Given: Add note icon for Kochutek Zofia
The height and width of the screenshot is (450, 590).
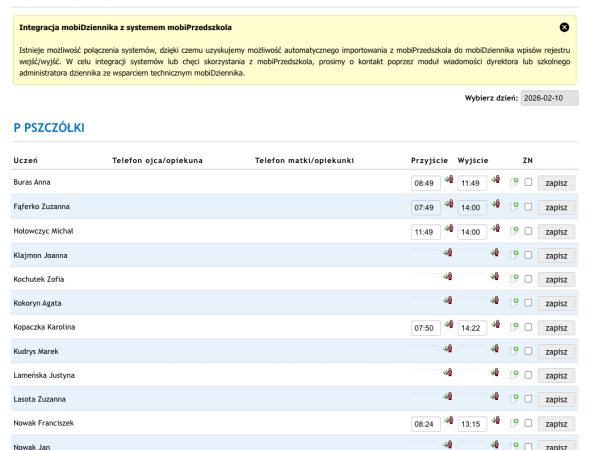Looking at the screenshot, I should tap(514, 279).
